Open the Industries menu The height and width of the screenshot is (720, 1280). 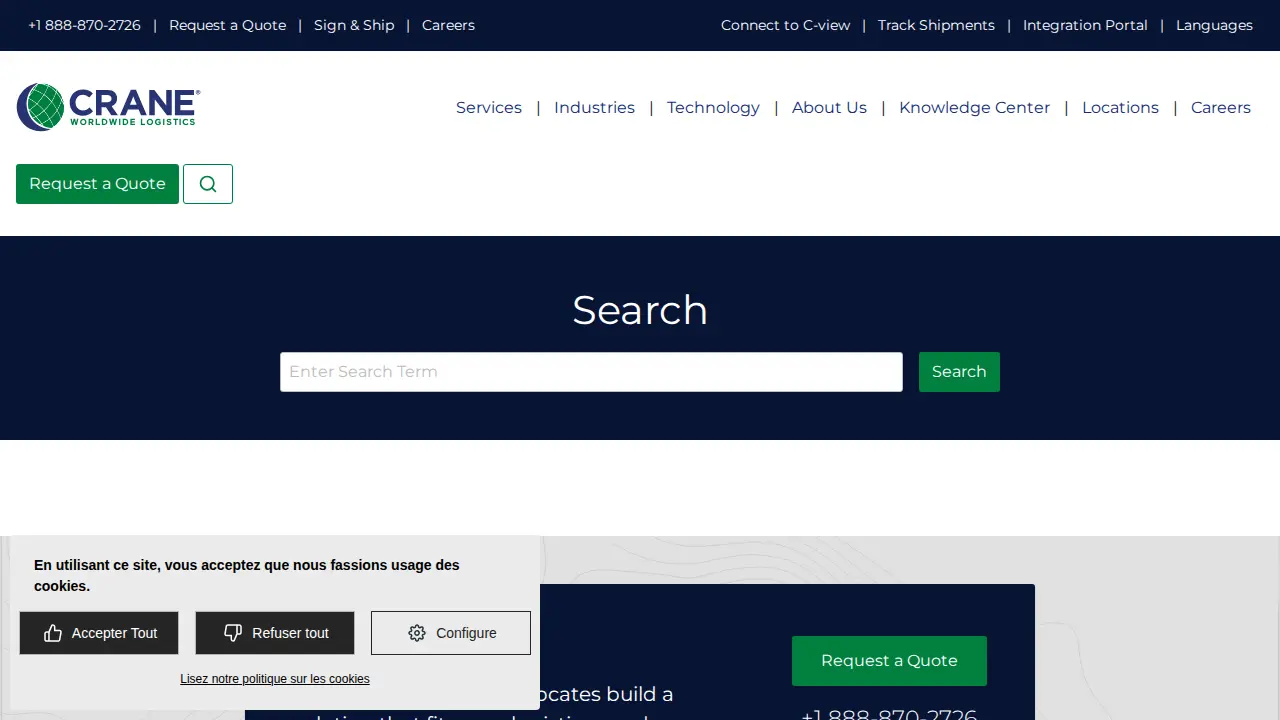[594, 108]
